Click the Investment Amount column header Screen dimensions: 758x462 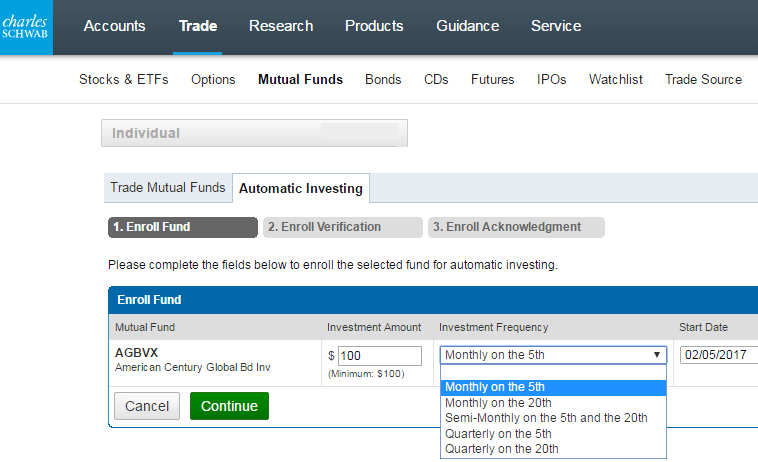374,327
